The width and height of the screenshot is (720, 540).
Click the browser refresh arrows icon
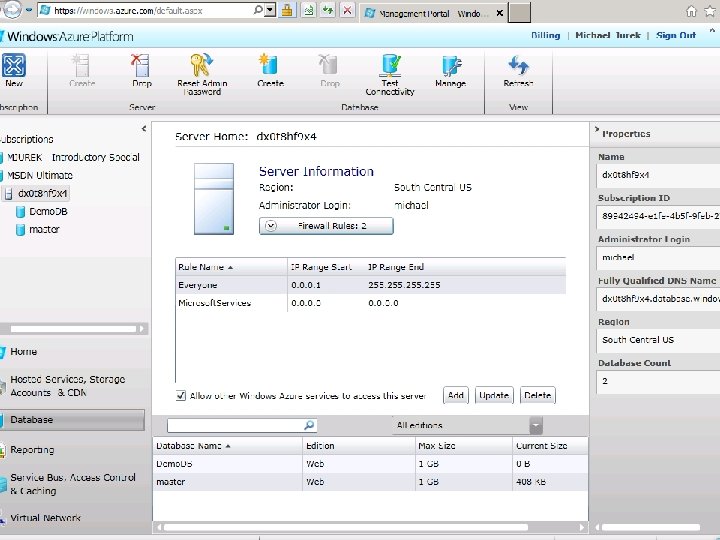(x=327, y=10)
